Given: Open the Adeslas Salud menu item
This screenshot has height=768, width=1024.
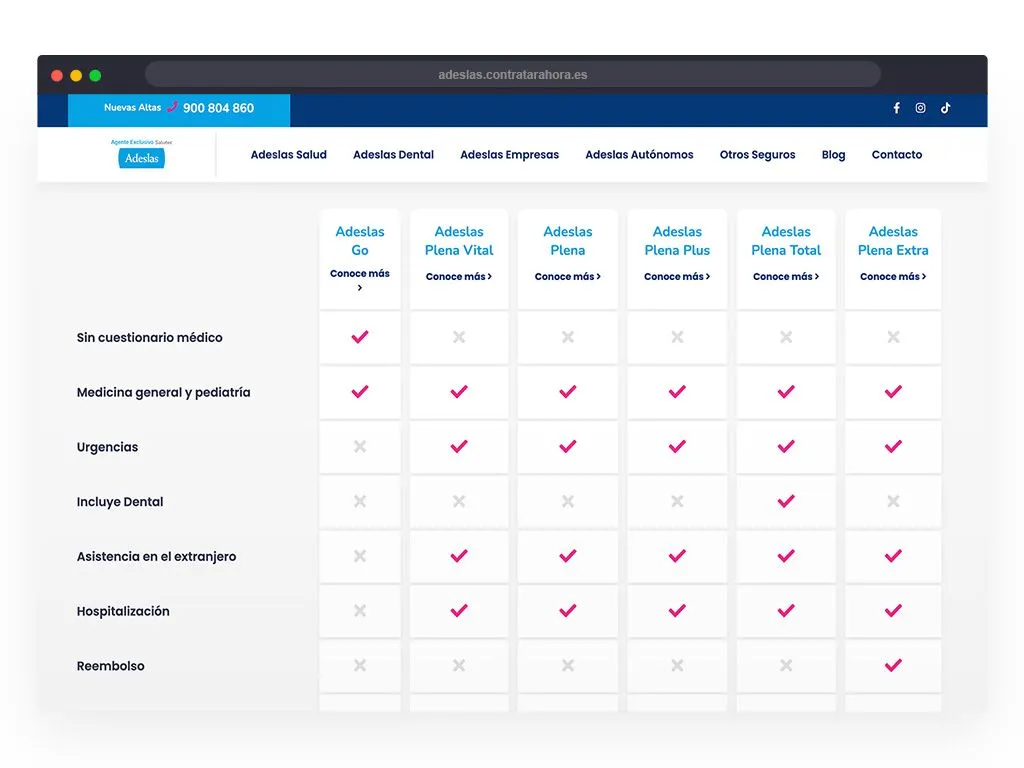Looking at the screenshot, I should click(289, 155).
